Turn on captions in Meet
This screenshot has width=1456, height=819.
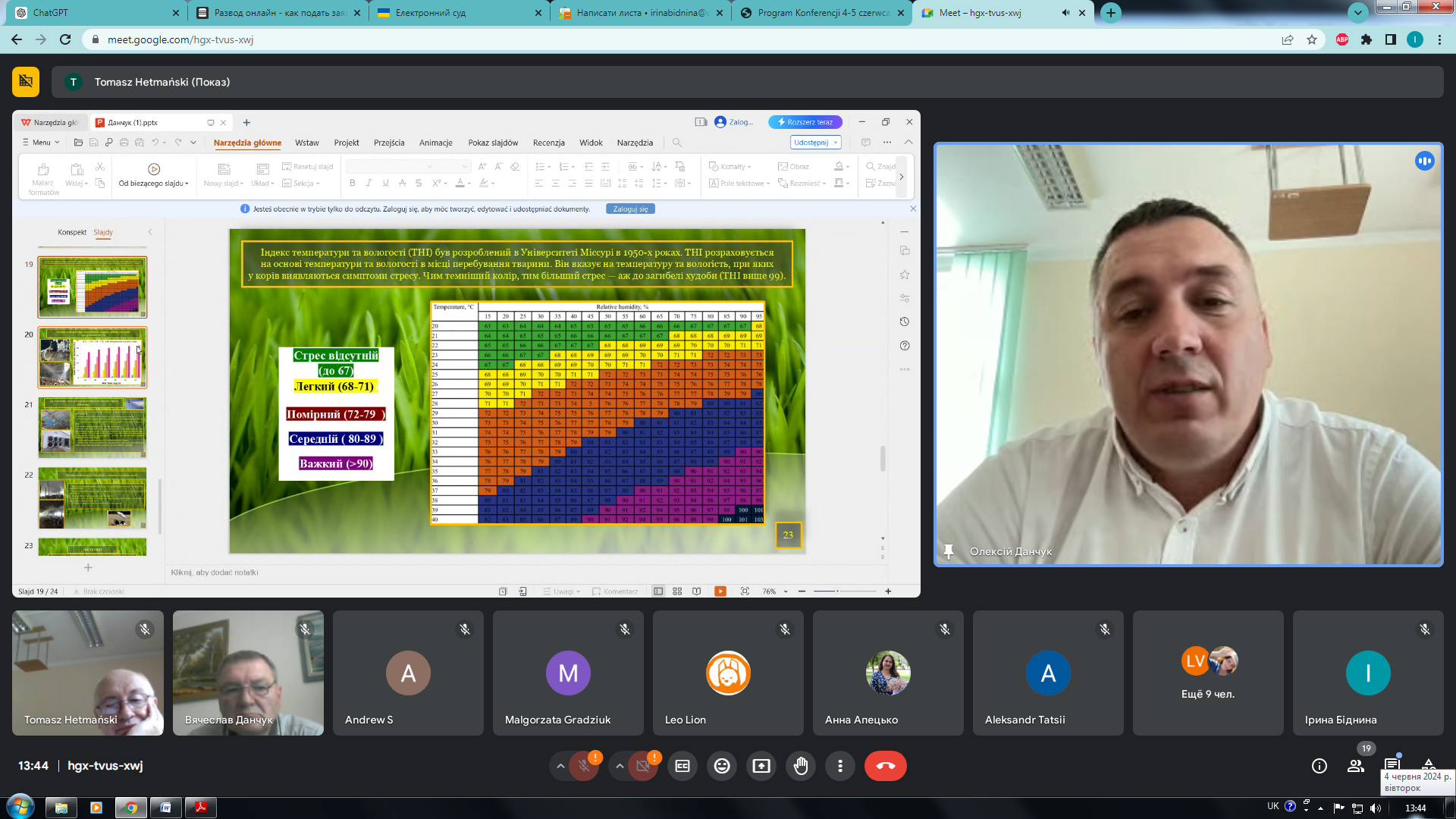click(x=682, y=766)
